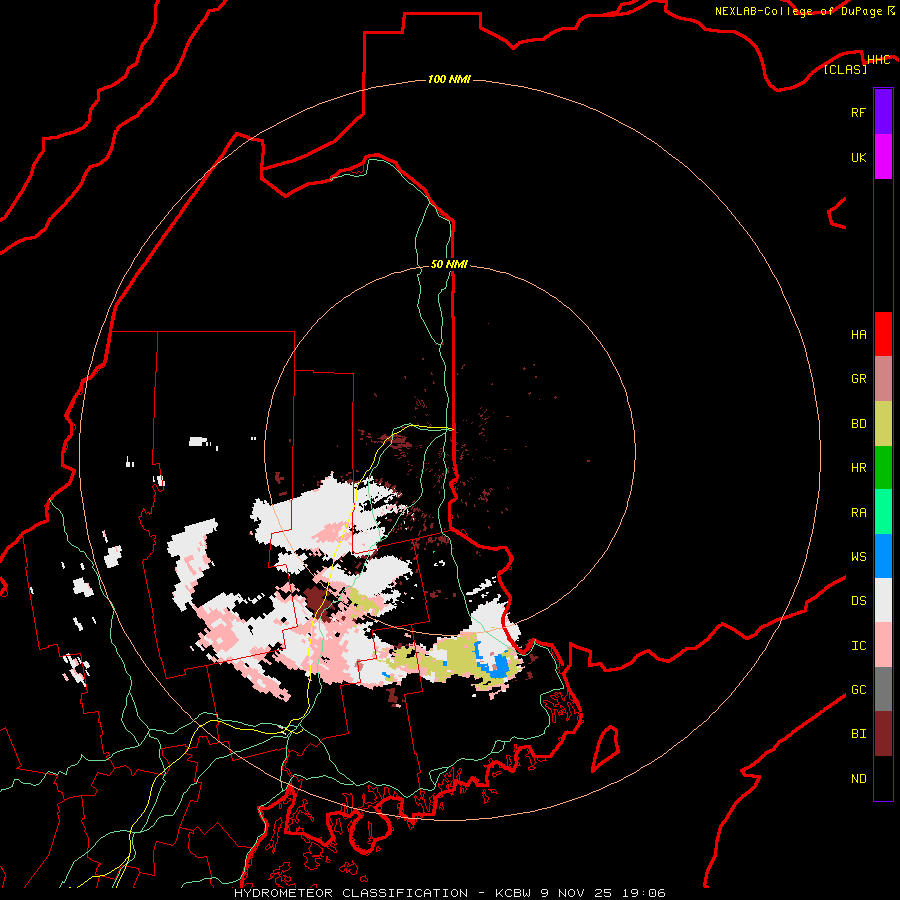Select the WS blue legend swatch

[x=883, y=556]
